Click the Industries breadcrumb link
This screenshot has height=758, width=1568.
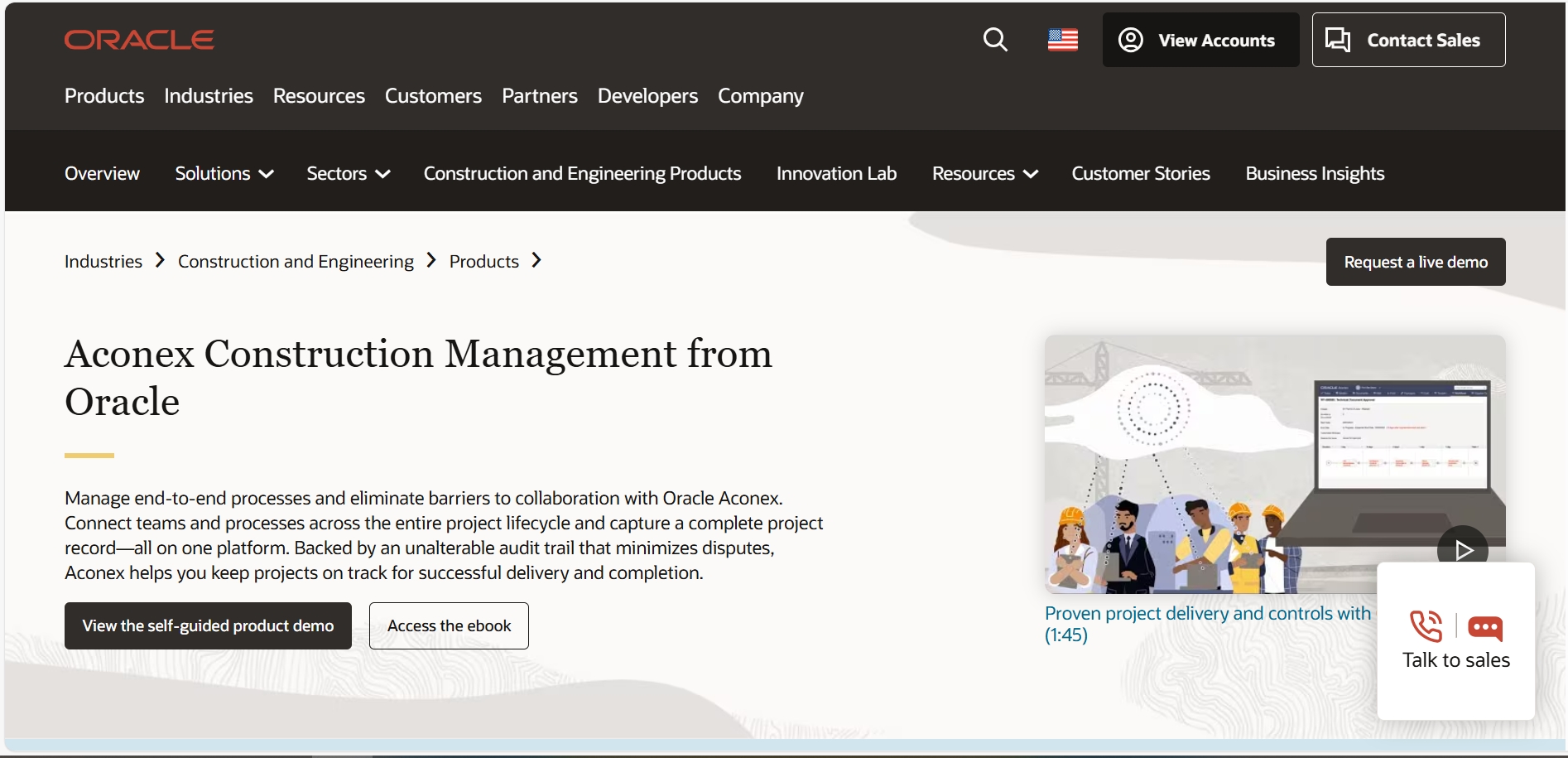point(103,261)
